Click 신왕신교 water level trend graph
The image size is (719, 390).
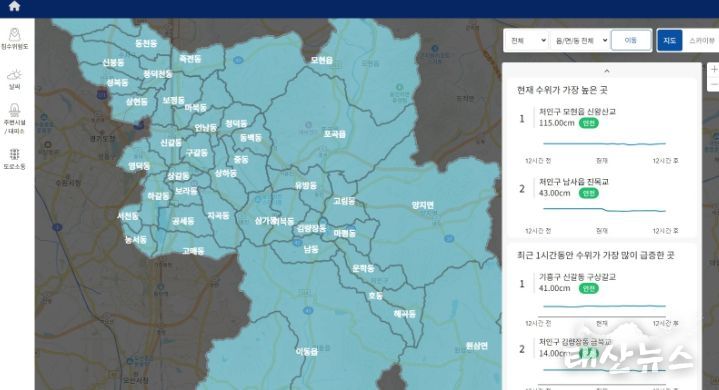pos(604,143)
